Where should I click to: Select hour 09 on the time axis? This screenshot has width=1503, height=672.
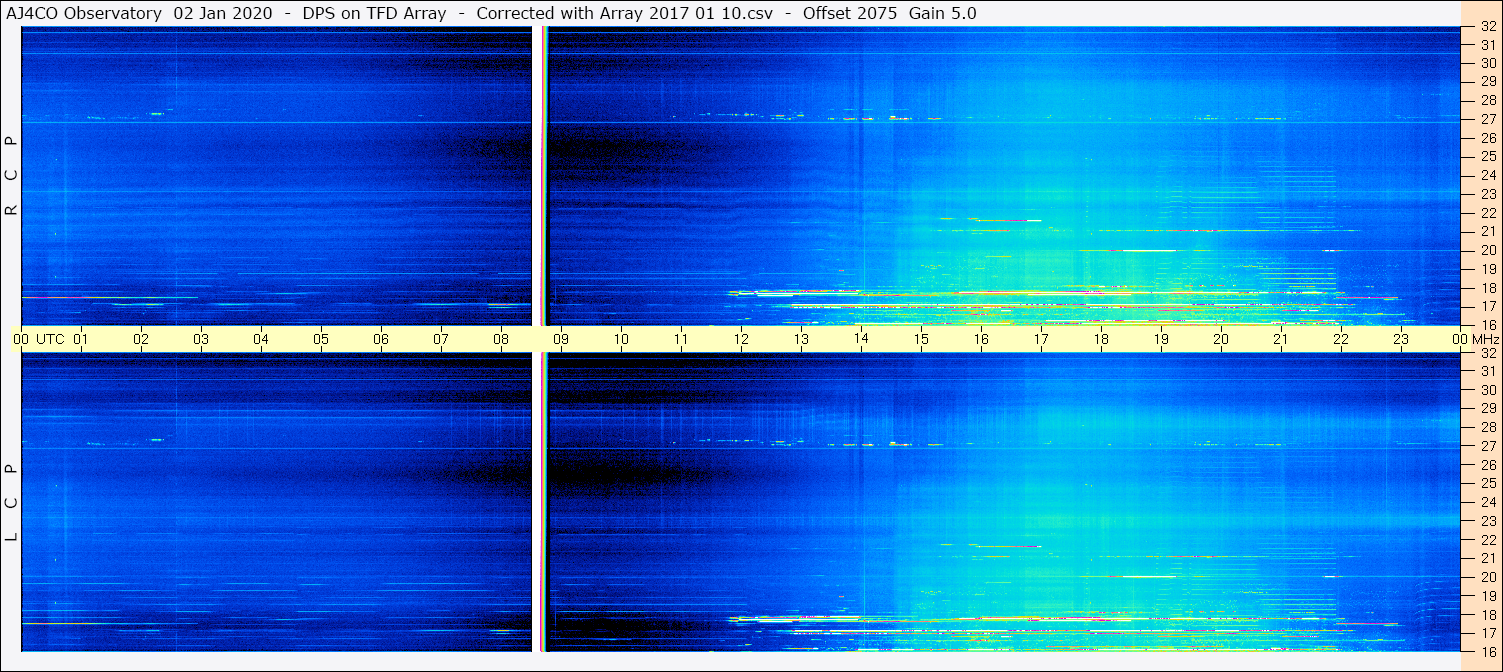coord(561,339)
